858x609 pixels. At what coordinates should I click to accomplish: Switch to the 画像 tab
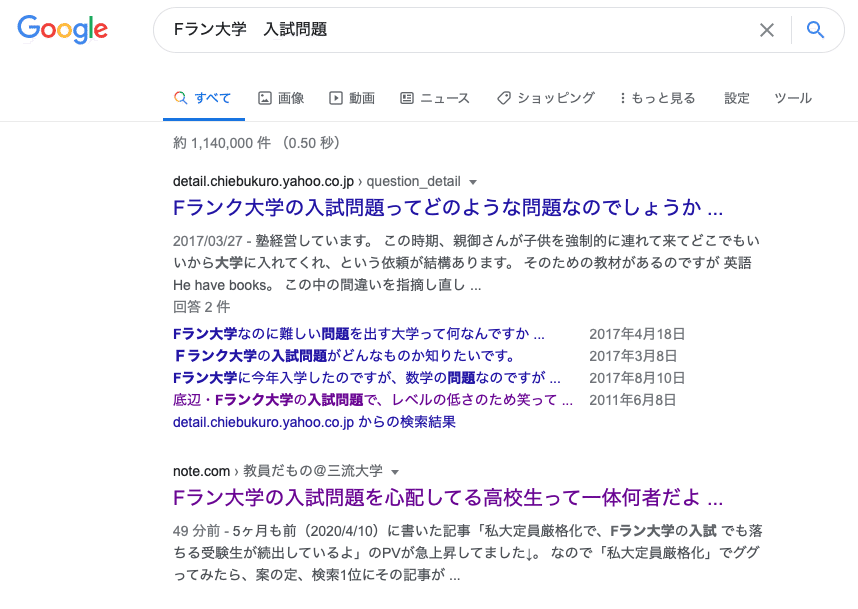coord(281,98)
